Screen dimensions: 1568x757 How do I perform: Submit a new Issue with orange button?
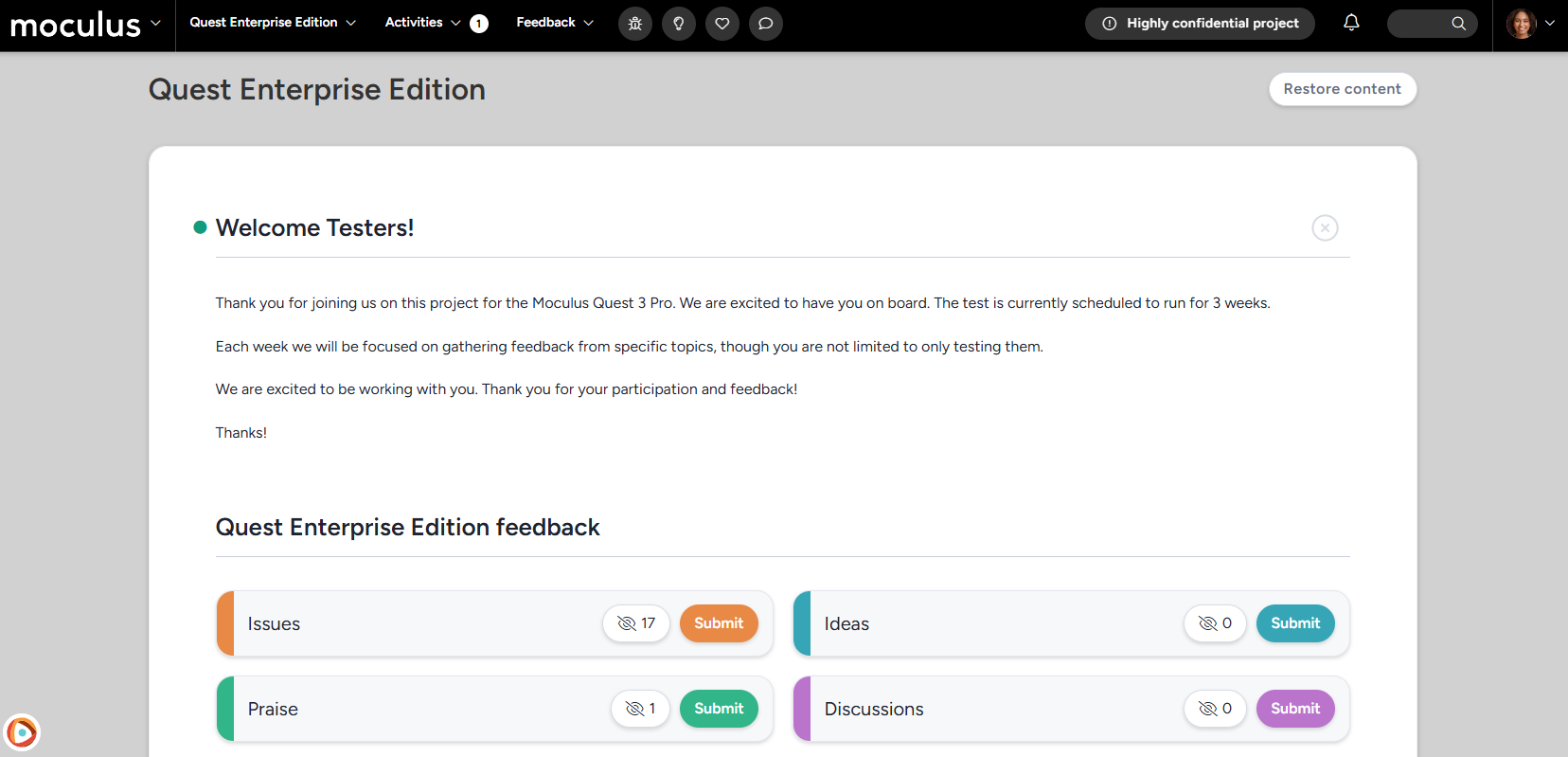719,623
